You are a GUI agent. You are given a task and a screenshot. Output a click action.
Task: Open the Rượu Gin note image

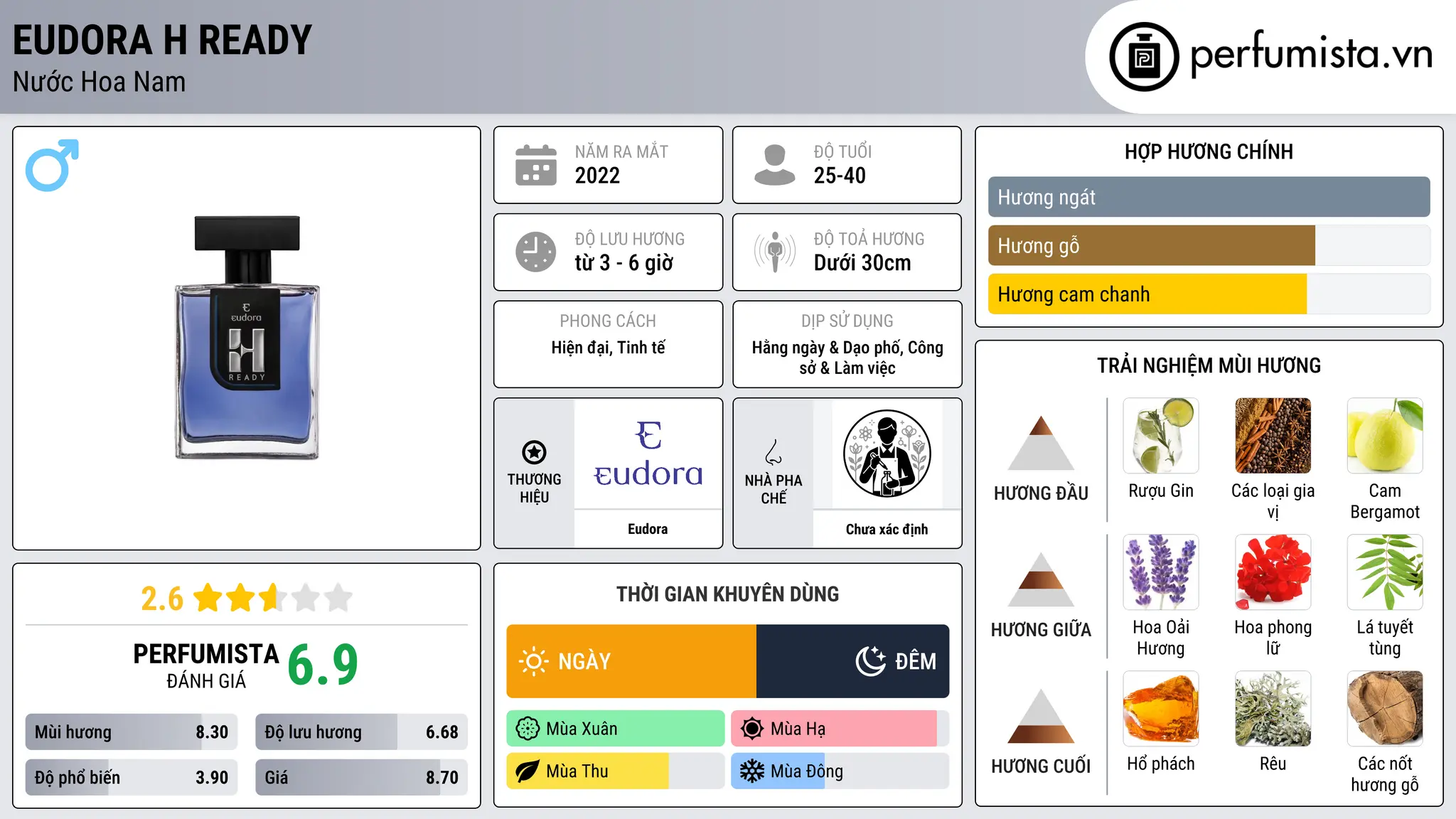[x=1161, y=436]
